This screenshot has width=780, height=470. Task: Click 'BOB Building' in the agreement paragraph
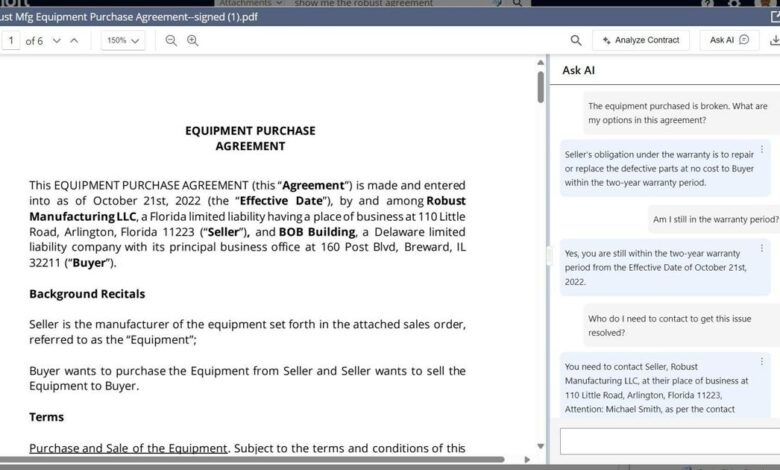[x=317, y=232]
